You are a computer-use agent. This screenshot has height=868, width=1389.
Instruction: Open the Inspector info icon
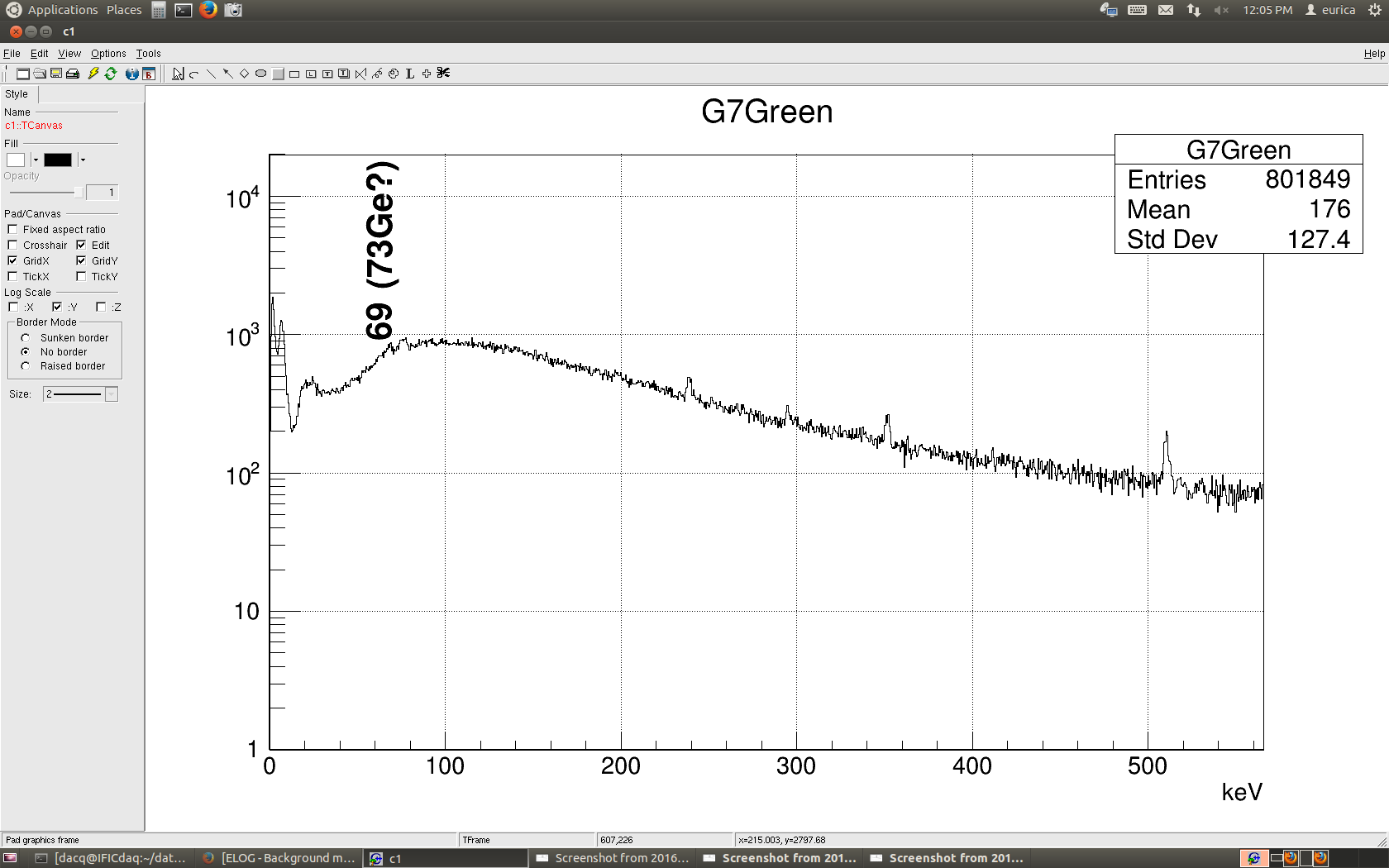click(x=131, y=74)
